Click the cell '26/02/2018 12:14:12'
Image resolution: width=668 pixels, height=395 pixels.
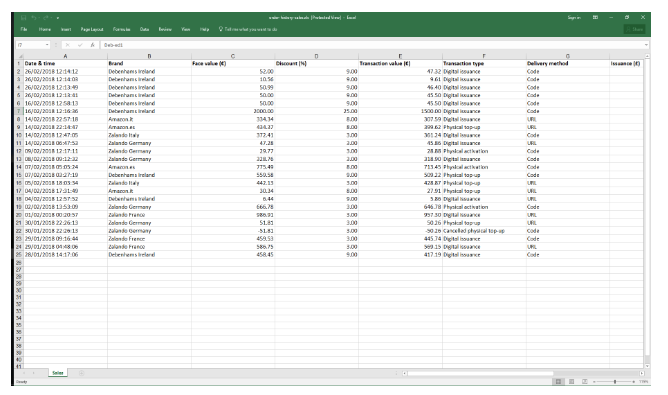(x=65, y=72)
